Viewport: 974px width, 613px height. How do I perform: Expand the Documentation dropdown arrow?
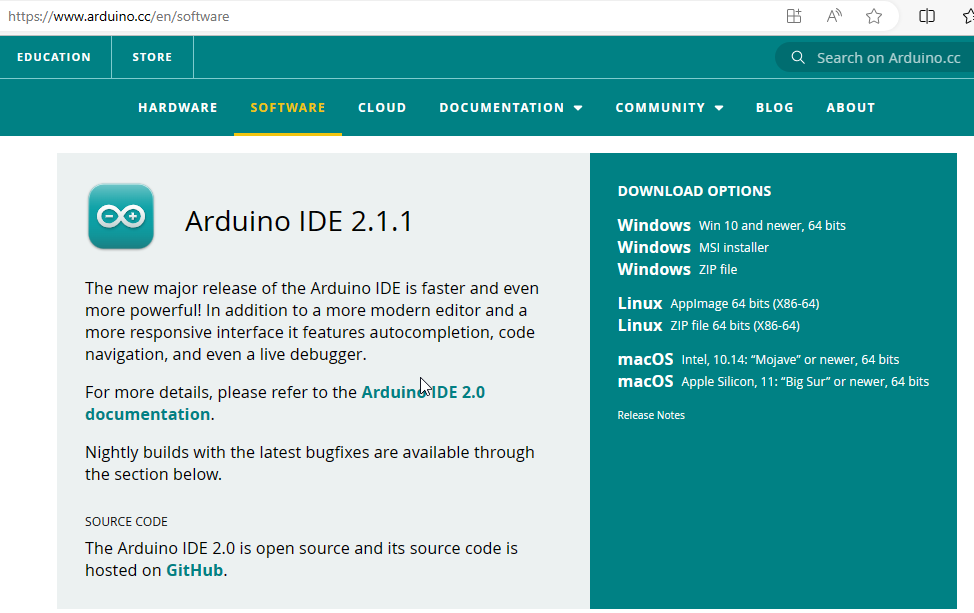tap(578, 108)
